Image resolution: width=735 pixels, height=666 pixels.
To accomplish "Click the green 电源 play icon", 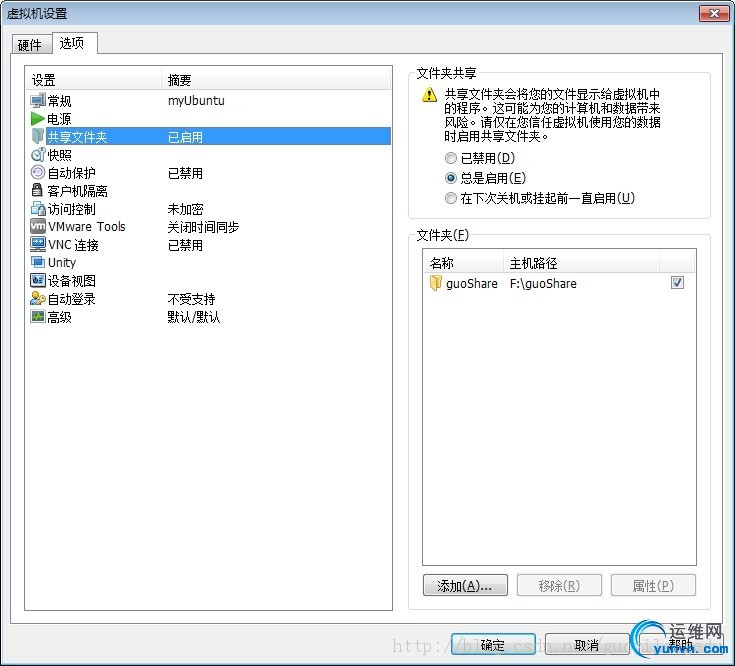I will pyautogui.click(x=38, y=119).
